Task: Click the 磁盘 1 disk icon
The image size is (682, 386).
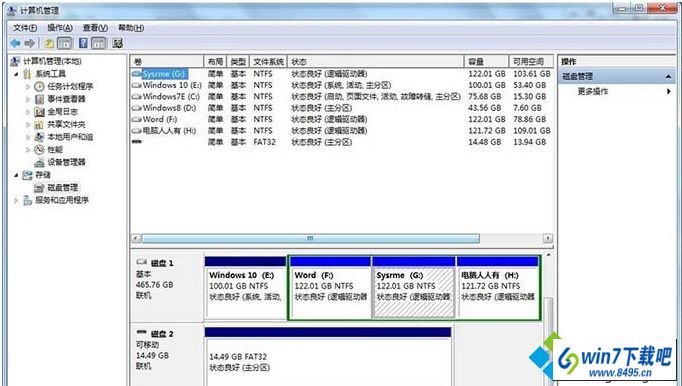Action: pyautogui.click(x=142, y=262)
